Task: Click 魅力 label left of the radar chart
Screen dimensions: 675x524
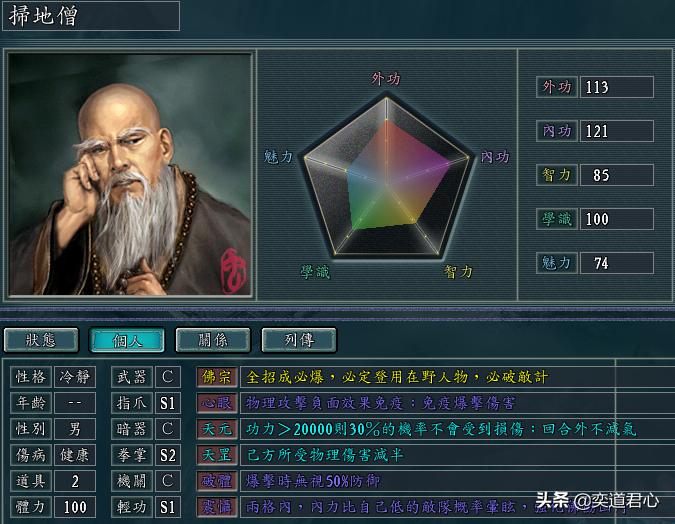Action: tap(278, 157)
